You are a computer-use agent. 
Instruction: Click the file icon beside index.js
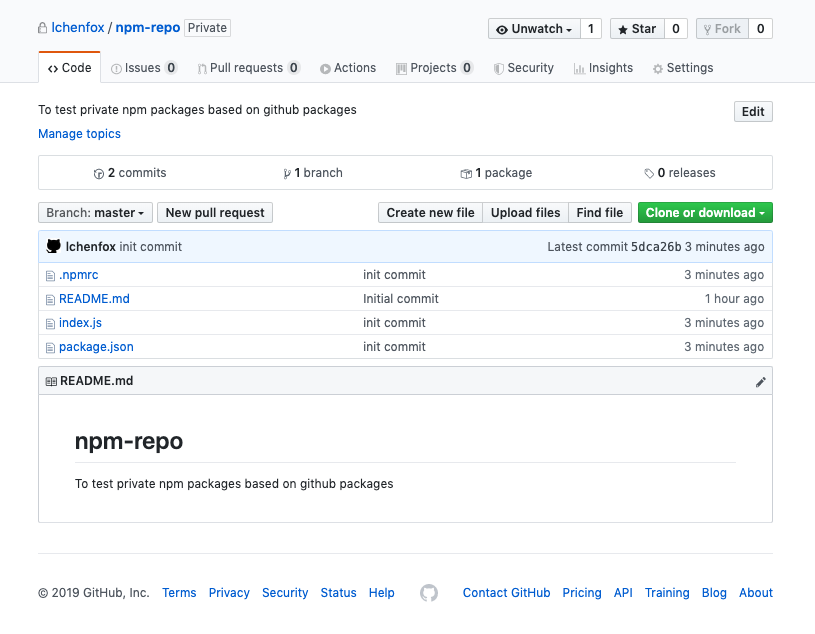point(50,323)
